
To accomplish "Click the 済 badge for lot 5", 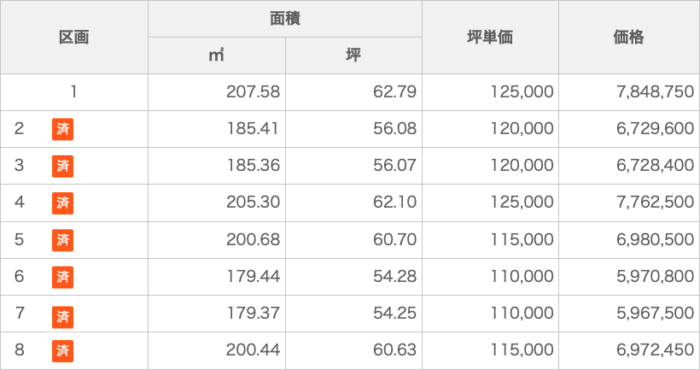I will coord(62,240).
